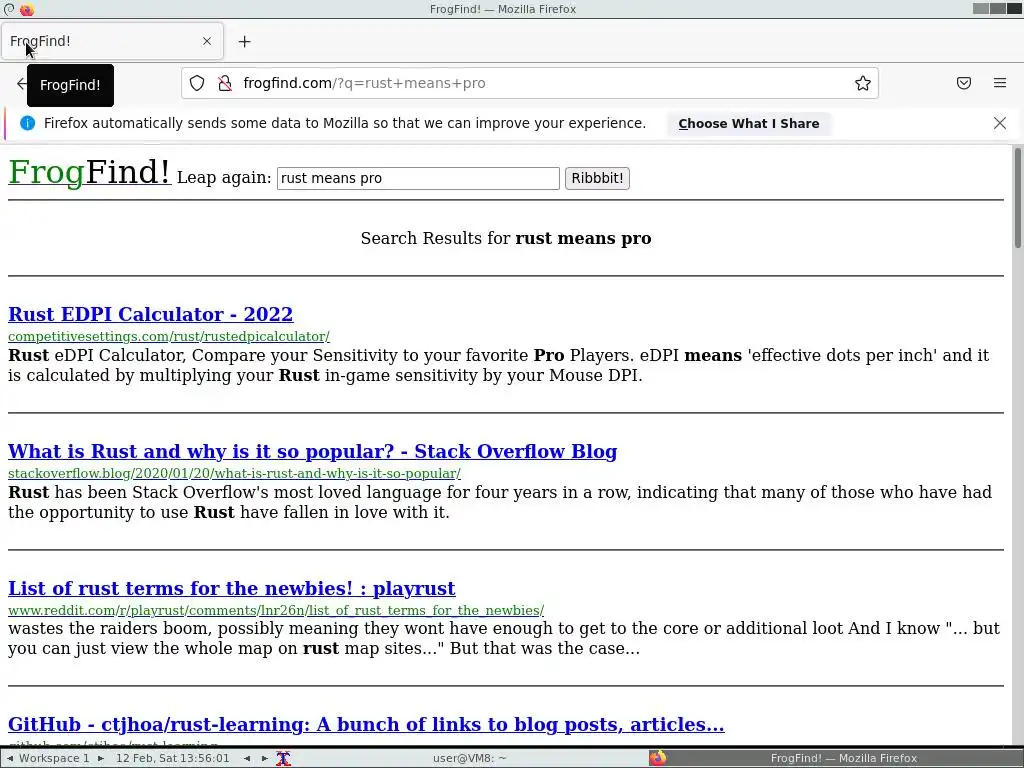1024x768 pixels.
Task: Focus the address bar showing frogfind.com
Action: pyautogui.click(x=530, y=83)
